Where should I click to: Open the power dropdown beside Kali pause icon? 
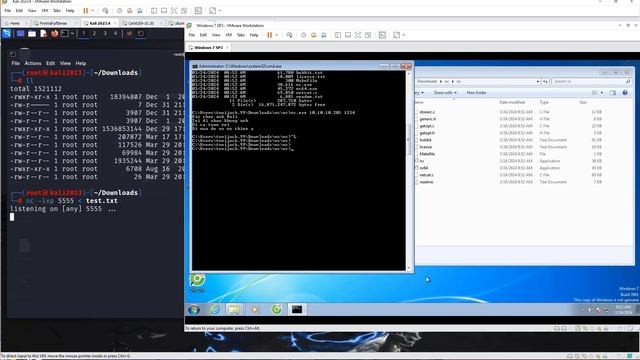click(93, 11)
